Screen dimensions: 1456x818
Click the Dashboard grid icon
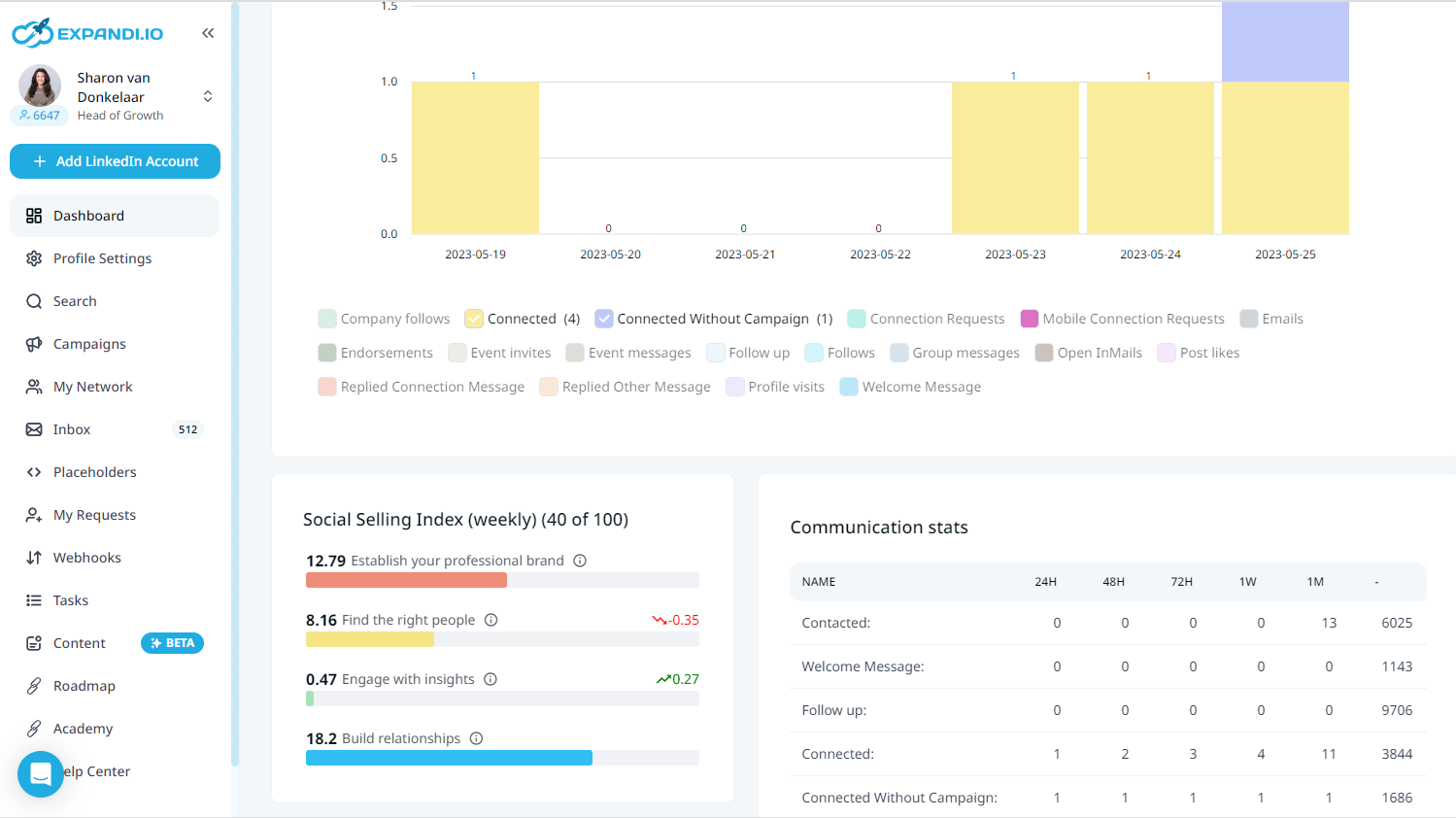[x=34, y=216]
